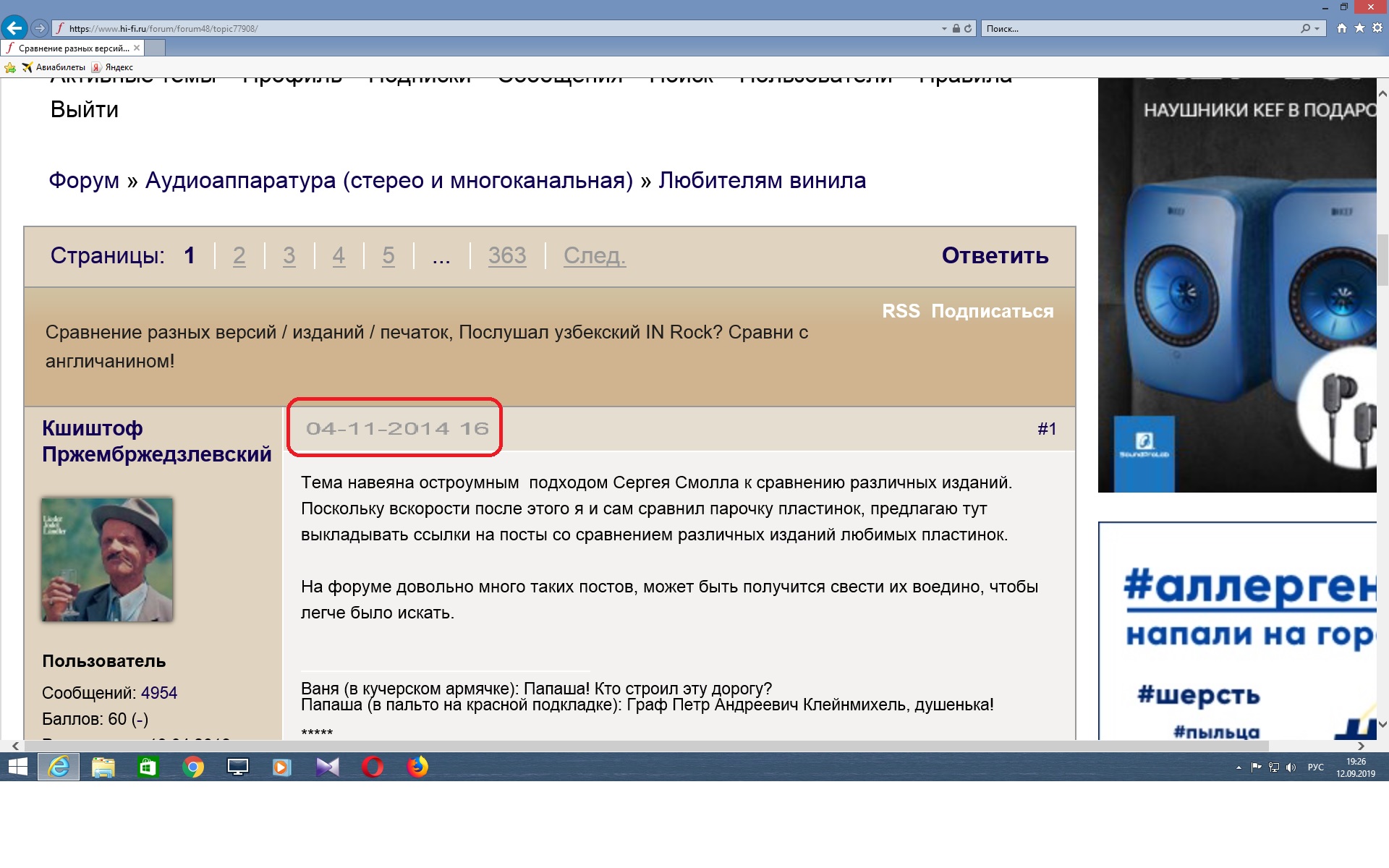The image size is (1389, 868).
Task: Expand the search provider dropdown arrow
Action: pos(1317,29)
